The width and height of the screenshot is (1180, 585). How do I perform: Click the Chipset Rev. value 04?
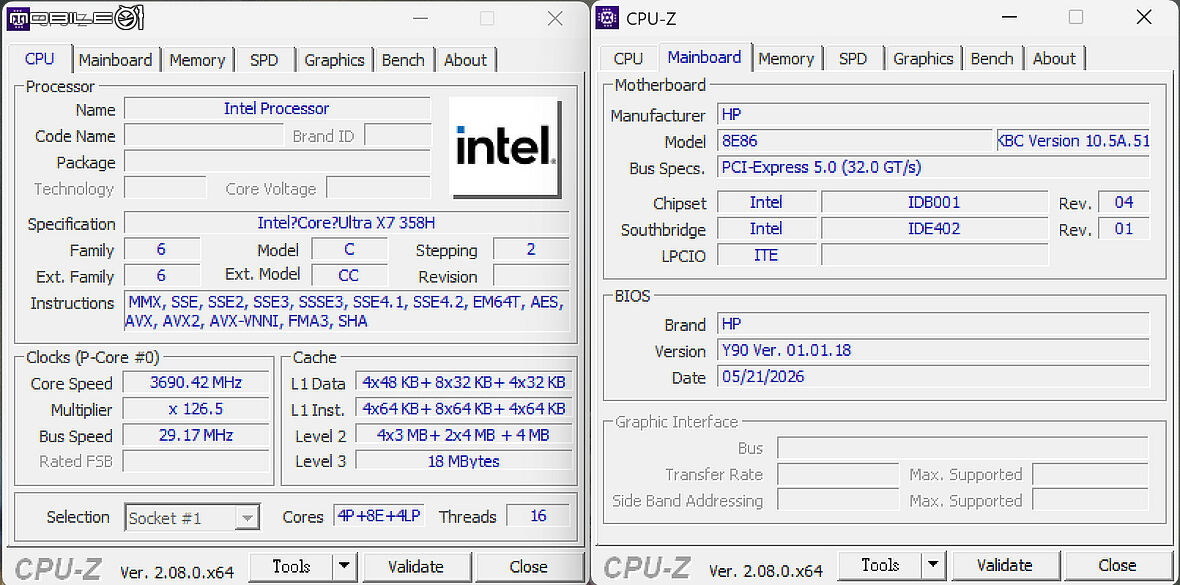1124,202
